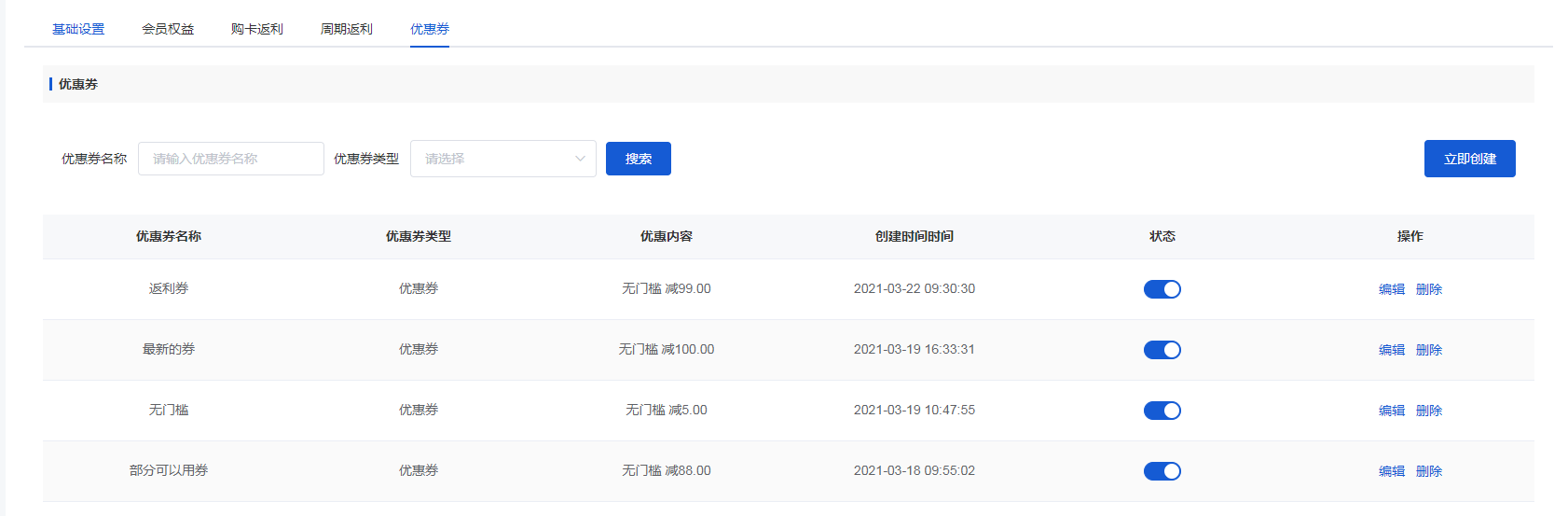The width and height of the screenshot is (1568, 516).
Task: Delete the 部分可以用券 row
Action: point(1429,471)
